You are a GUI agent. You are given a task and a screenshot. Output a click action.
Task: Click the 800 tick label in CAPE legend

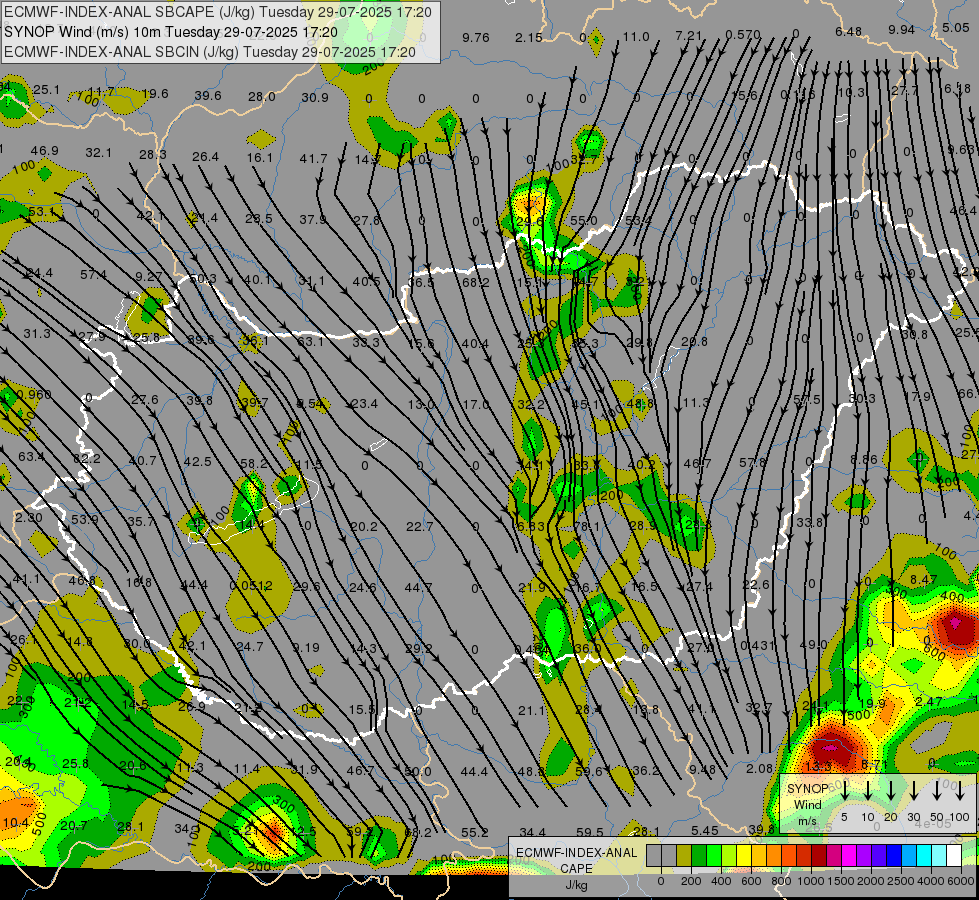[x=781, y=881]
